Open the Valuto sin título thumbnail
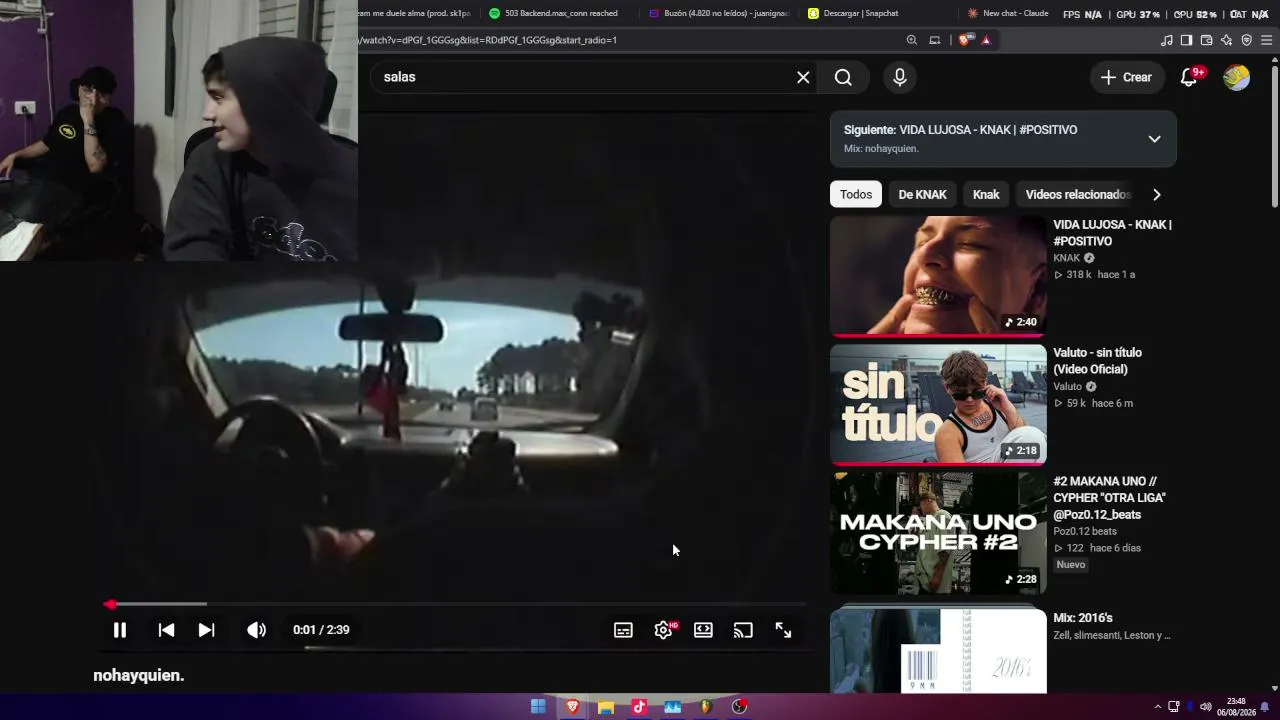The width and height of the screenshot is (1280, 720). (938, 405)
